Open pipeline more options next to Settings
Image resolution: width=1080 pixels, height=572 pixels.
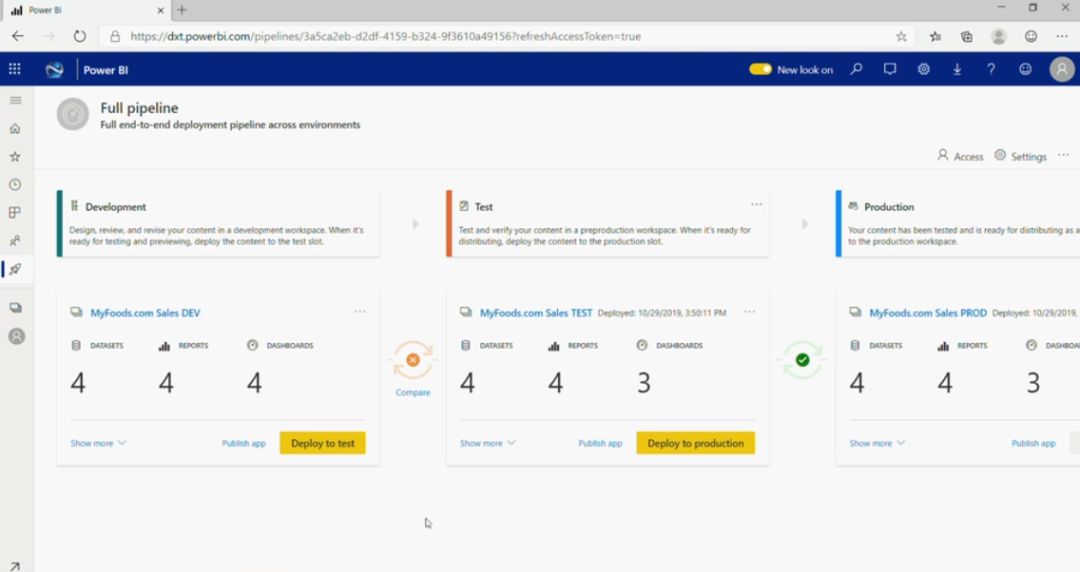1063,155
